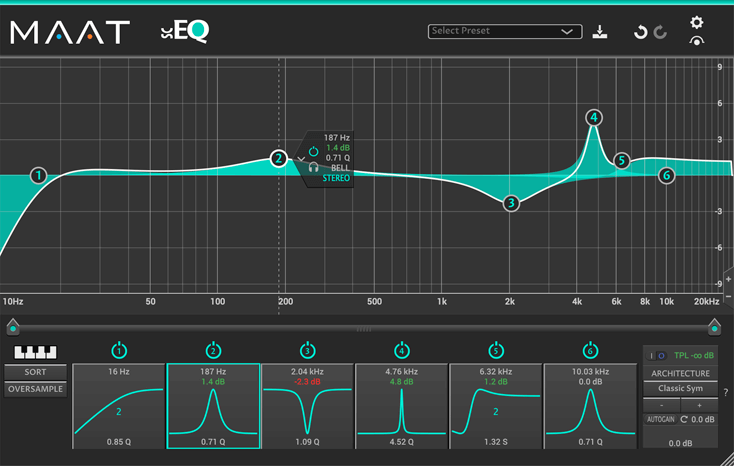Click the plus stepper button
This screenshot has height=466, width=734.
coord(699,405)
